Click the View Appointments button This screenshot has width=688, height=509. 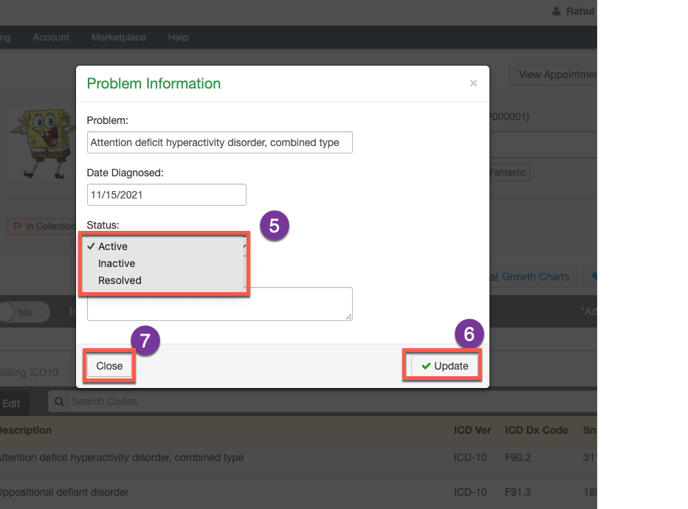555,75
